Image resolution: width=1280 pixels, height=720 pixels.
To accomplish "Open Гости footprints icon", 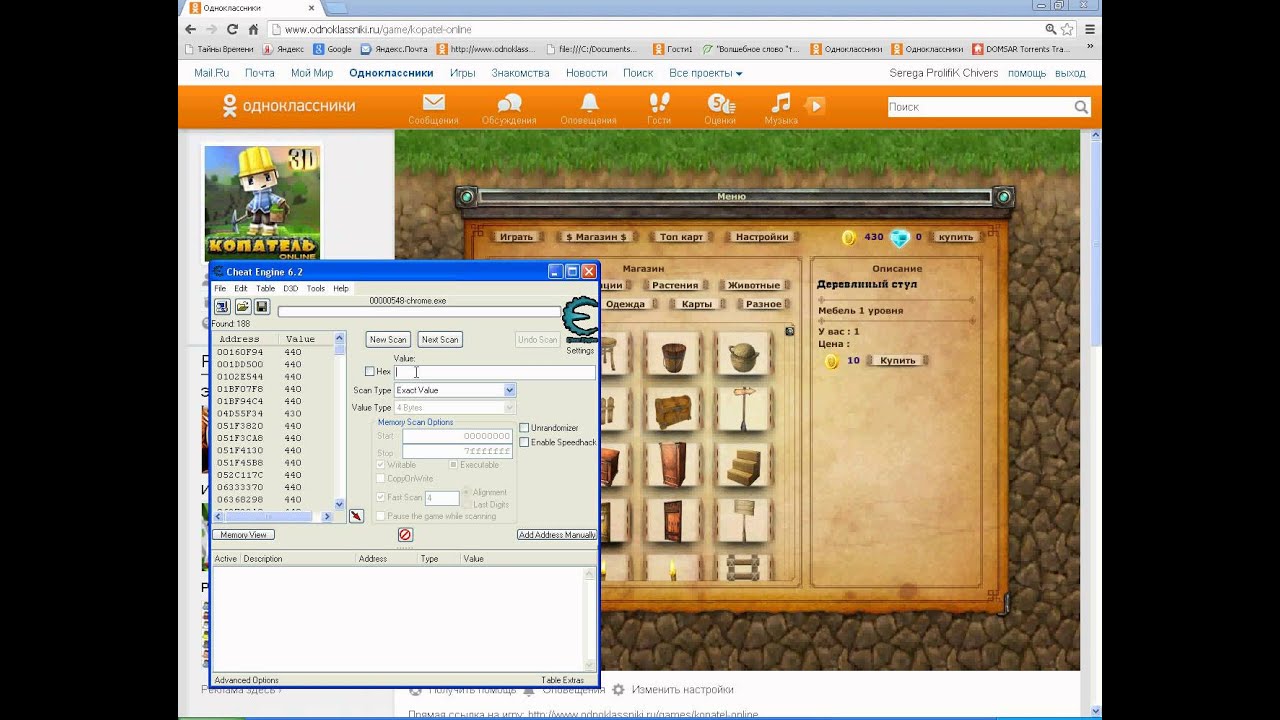I will click(x=659, y=102).
